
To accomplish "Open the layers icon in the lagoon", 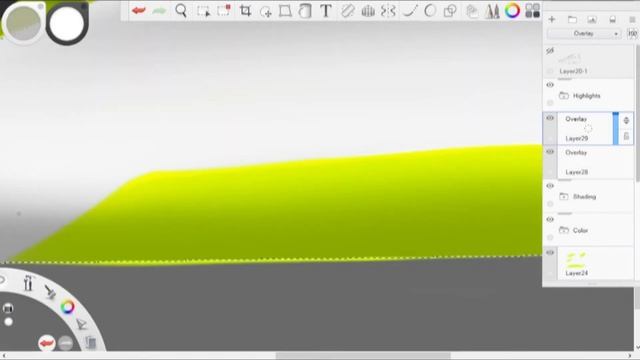I will 91,342.
